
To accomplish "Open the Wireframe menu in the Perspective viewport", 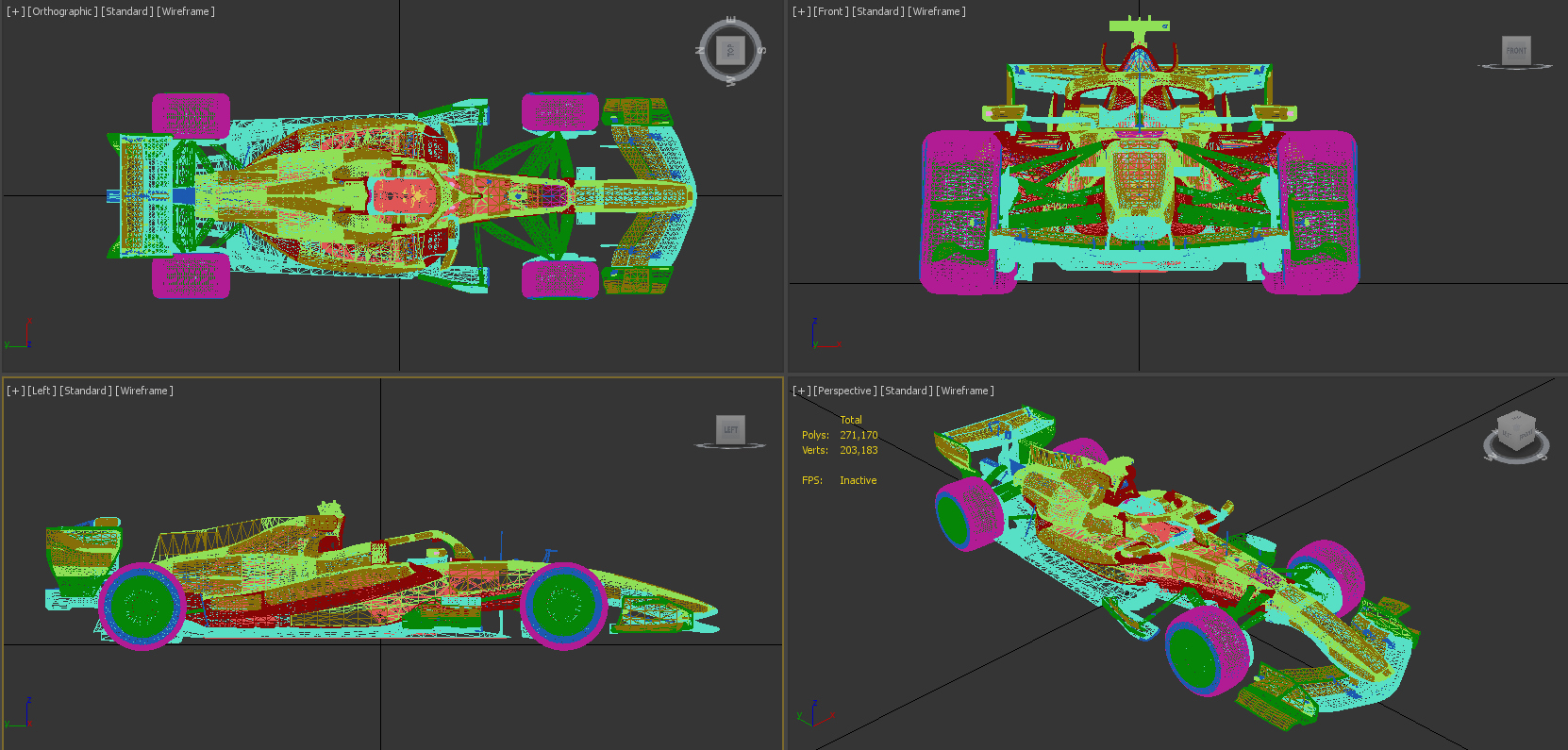I will click(965, 391).
